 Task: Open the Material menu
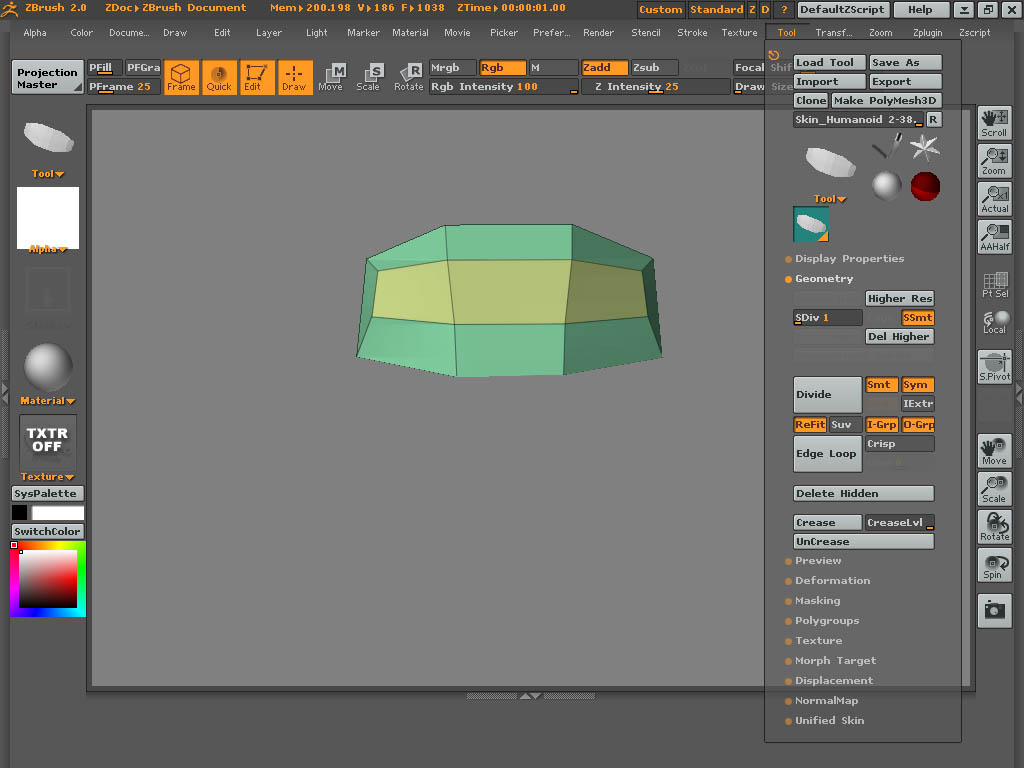[x=410, y=33]
